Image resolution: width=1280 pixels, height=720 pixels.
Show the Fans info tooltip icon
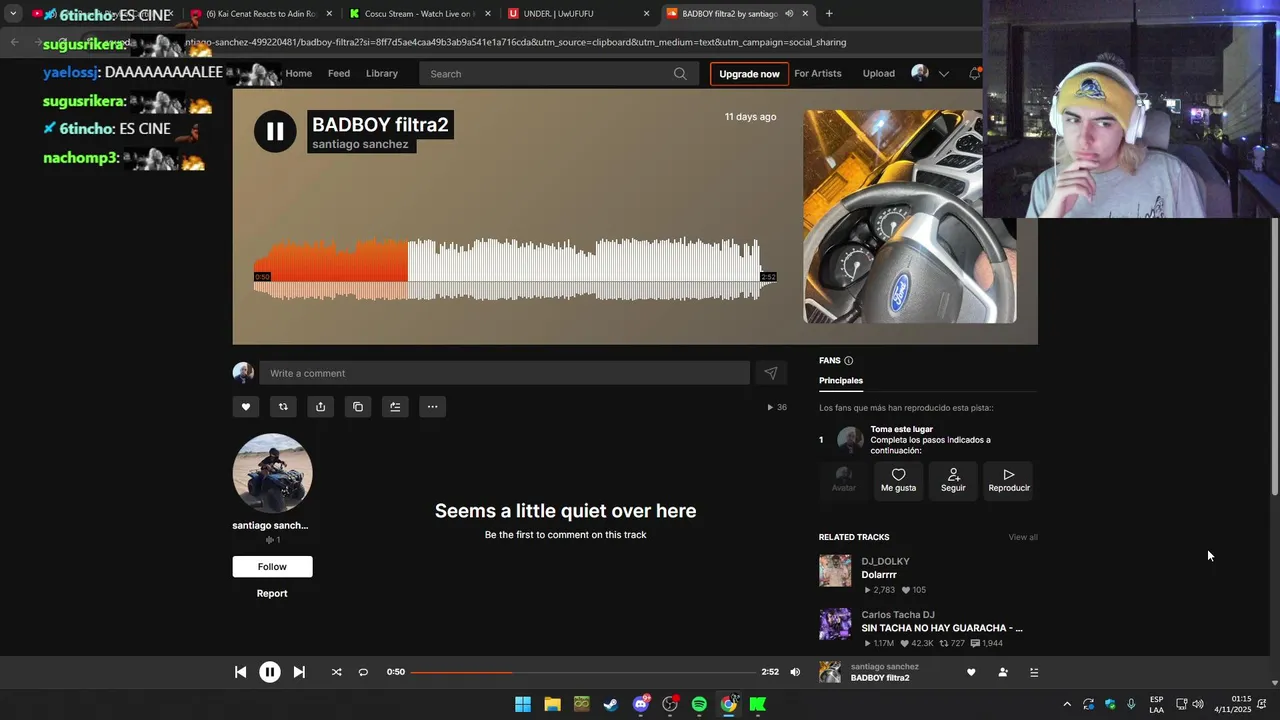pos(849,361)
